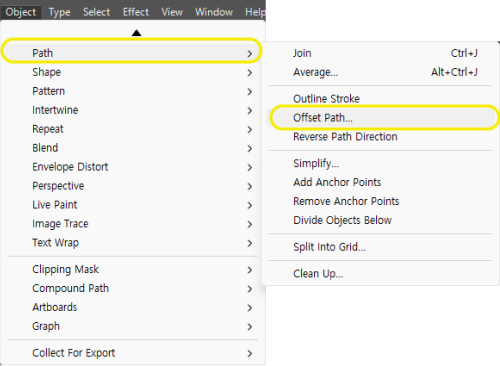Expand Collect For Export submenu
The height and width of the screenshot is (366, 500).
tap(132, 353)
